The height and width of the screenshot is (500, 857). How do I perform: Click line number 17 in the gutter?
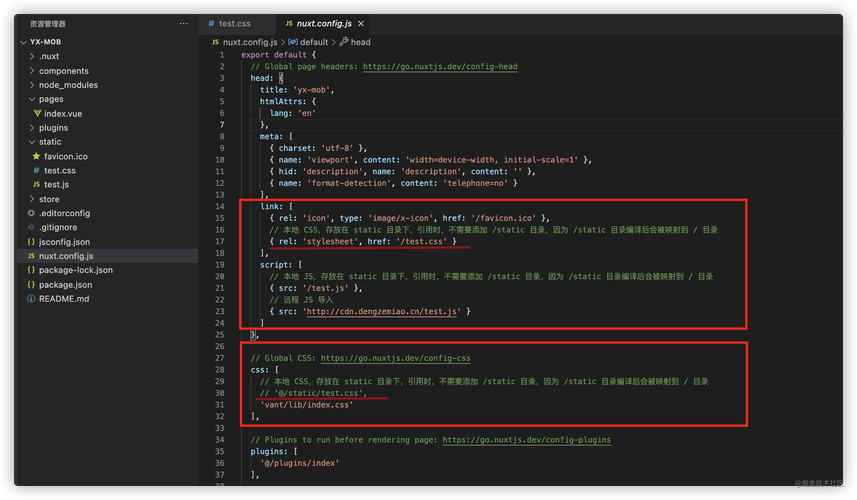[220, 241]
